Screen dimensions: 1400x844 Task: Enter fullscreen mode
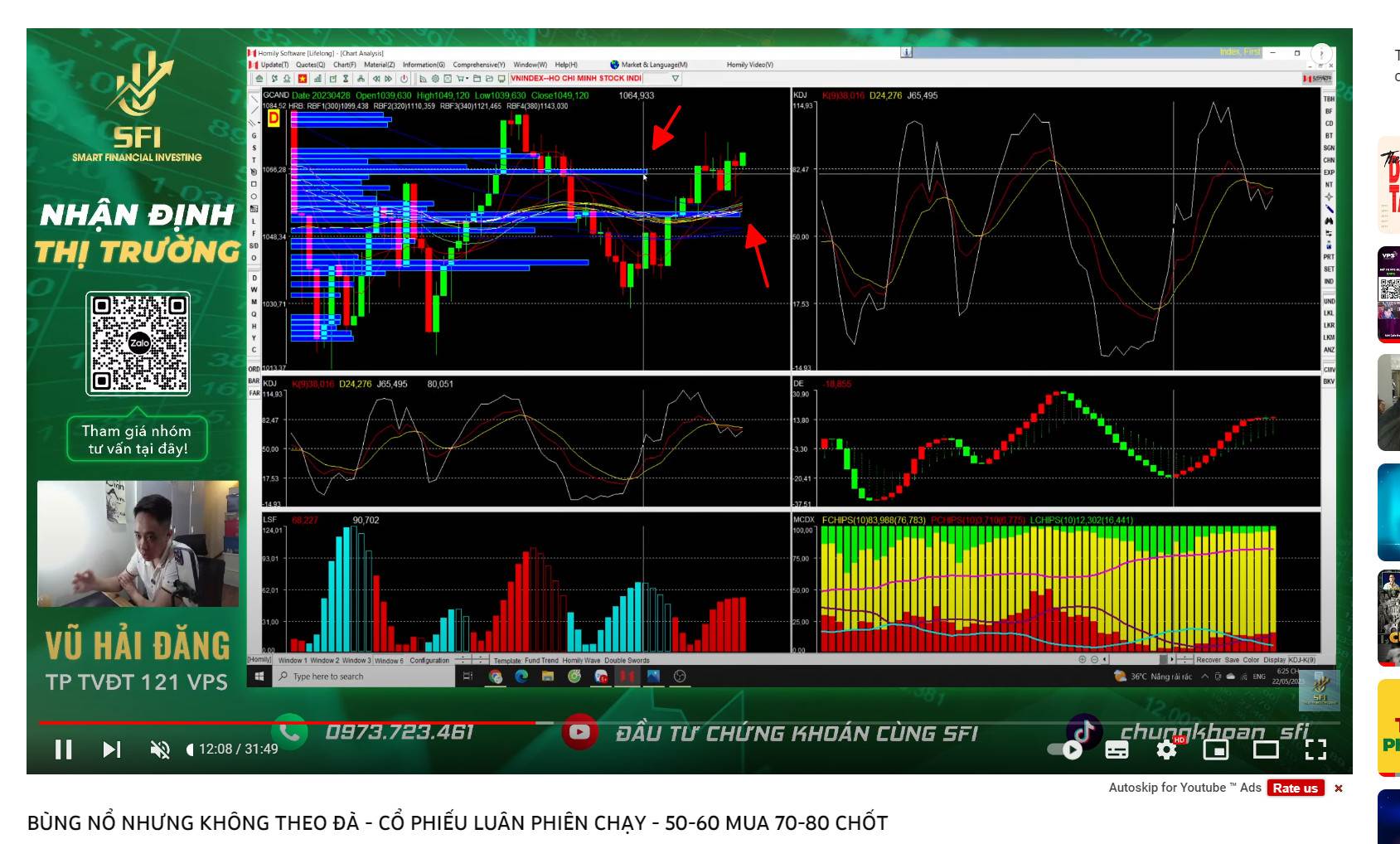1315,749
